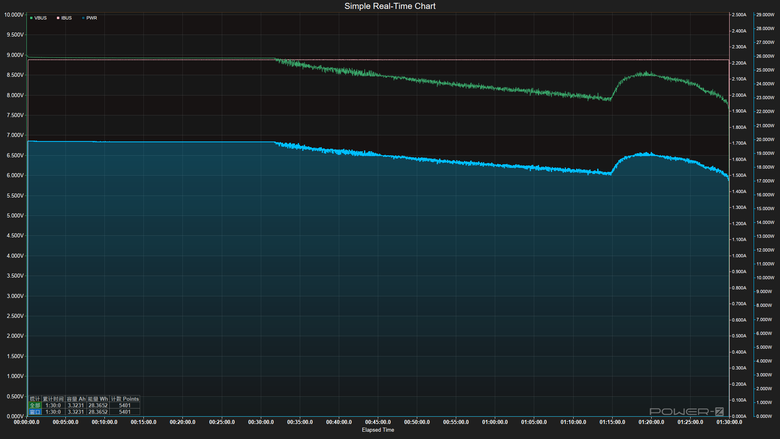780x439 pixels.
Task: Click the 00:05:00.0 time axis tick
Action: pos(66,422)
